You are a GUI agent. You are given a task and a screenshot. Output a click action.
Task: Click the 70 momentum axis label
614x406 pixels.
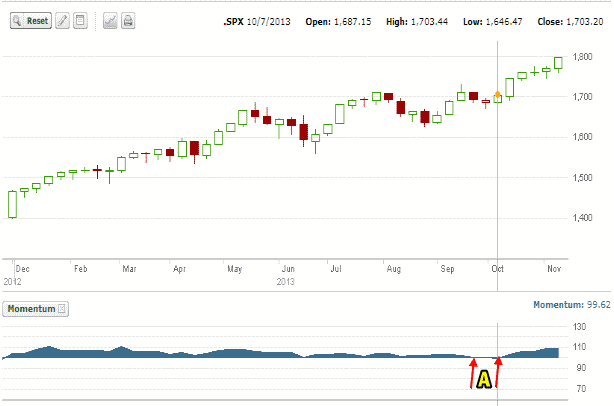581,389
